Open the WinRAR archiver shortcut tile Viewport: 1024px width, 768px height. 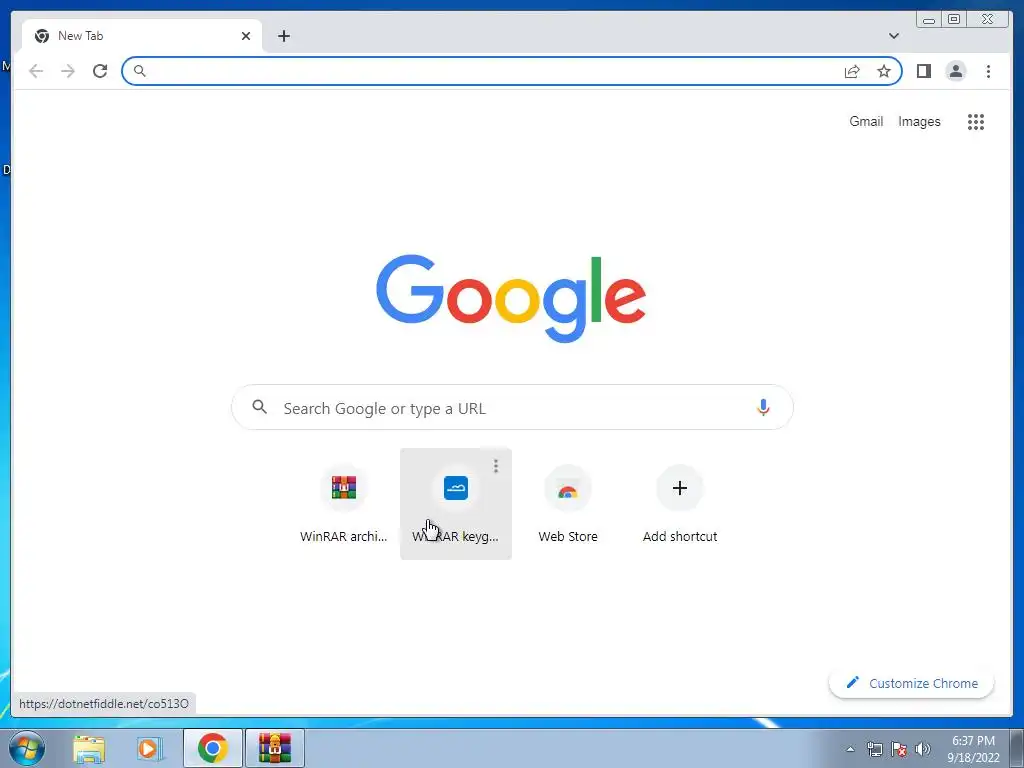point(344,504)
